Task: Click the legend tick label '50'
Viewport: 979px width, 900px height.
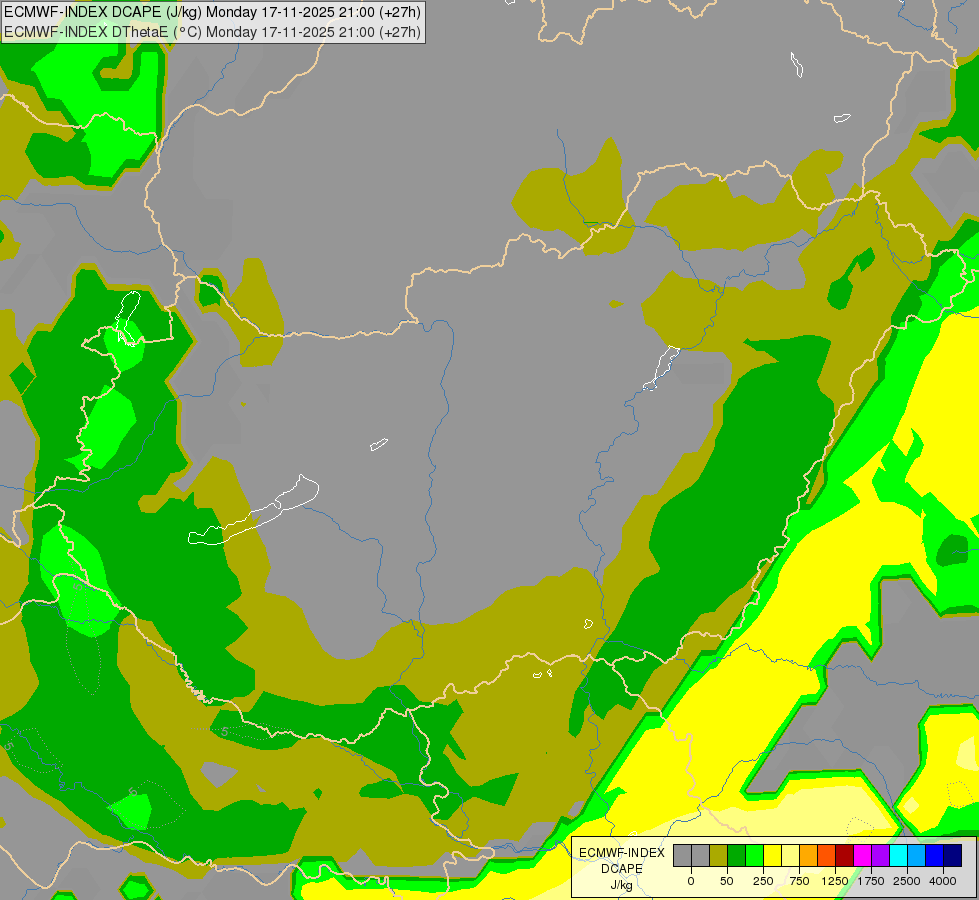Action: [x=727, y=881]
